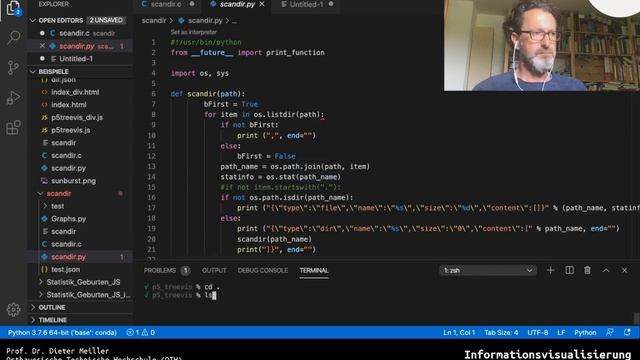Select the scandir.py editor tab
640x360 pixels.
click(x=237, y=4)
